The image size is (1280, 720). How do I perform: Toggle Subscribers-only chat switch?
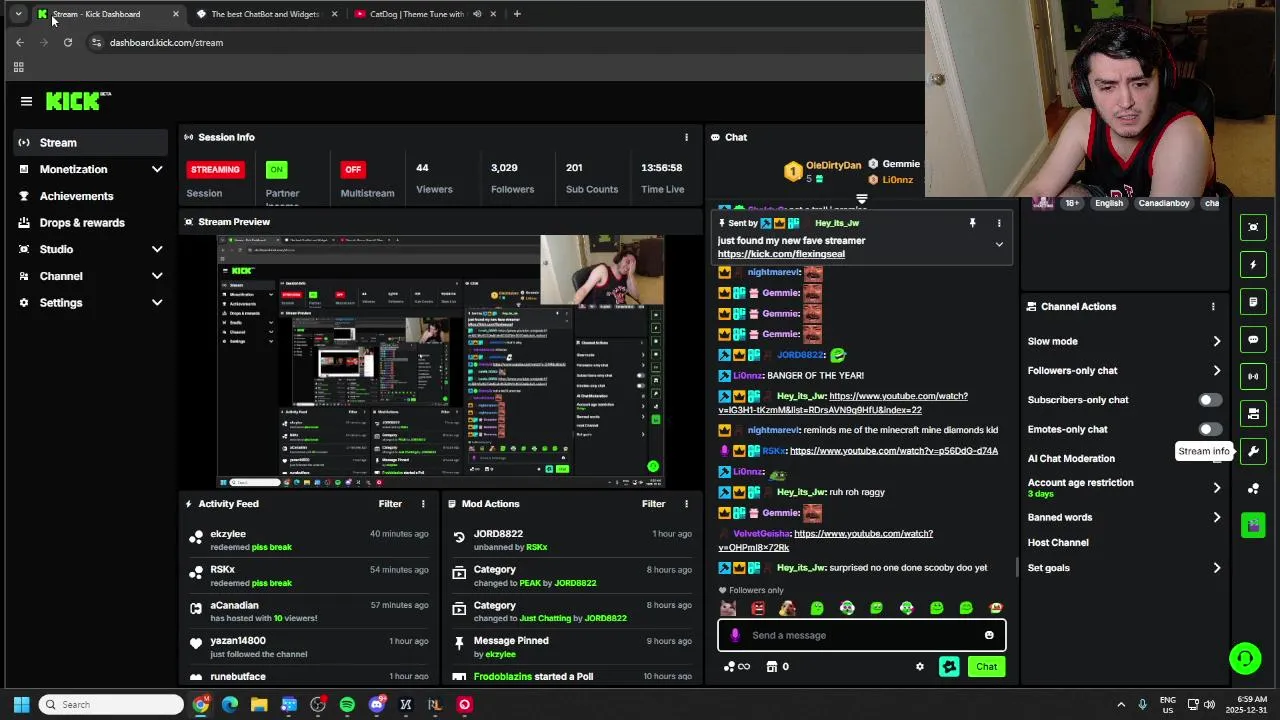pyautogui.click(x=1210, y=400)
